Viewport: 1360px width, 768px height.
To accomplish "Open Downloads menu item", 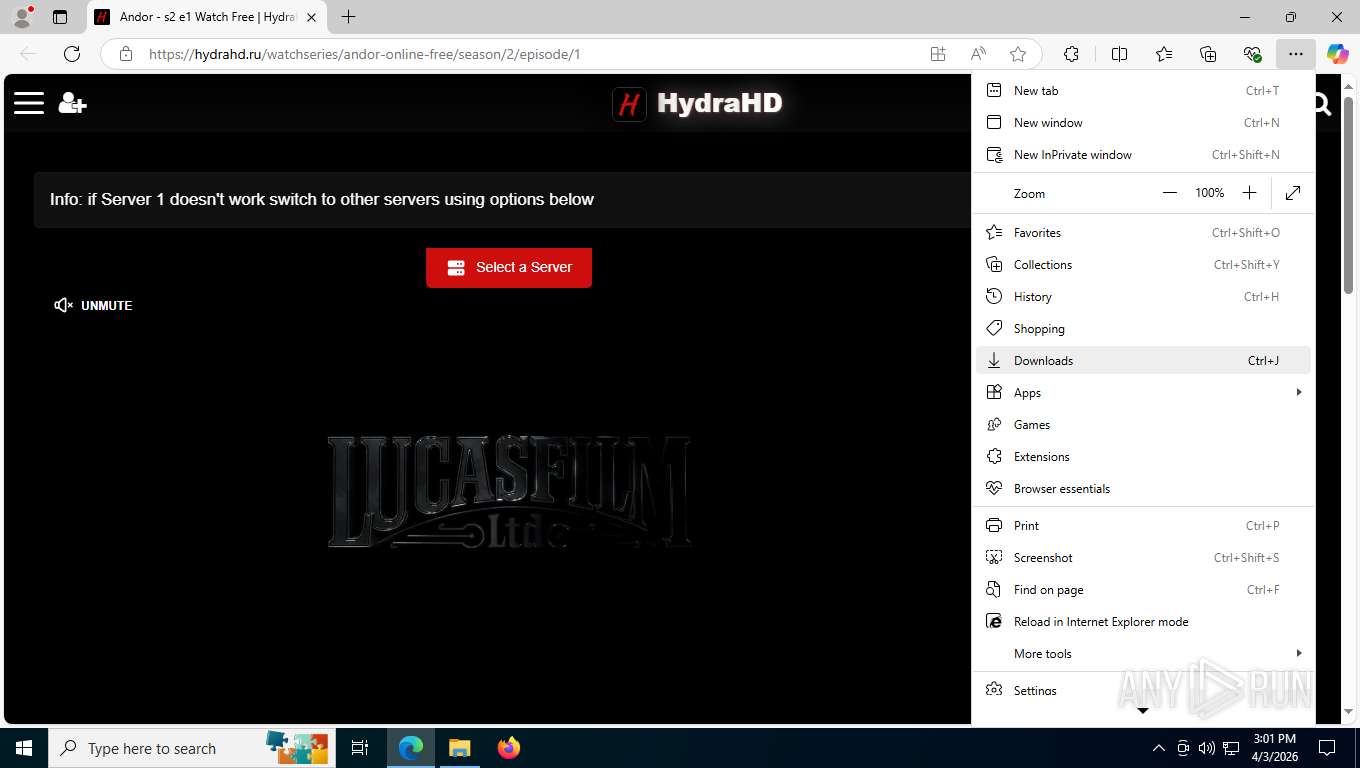I will coord(1143,360).
